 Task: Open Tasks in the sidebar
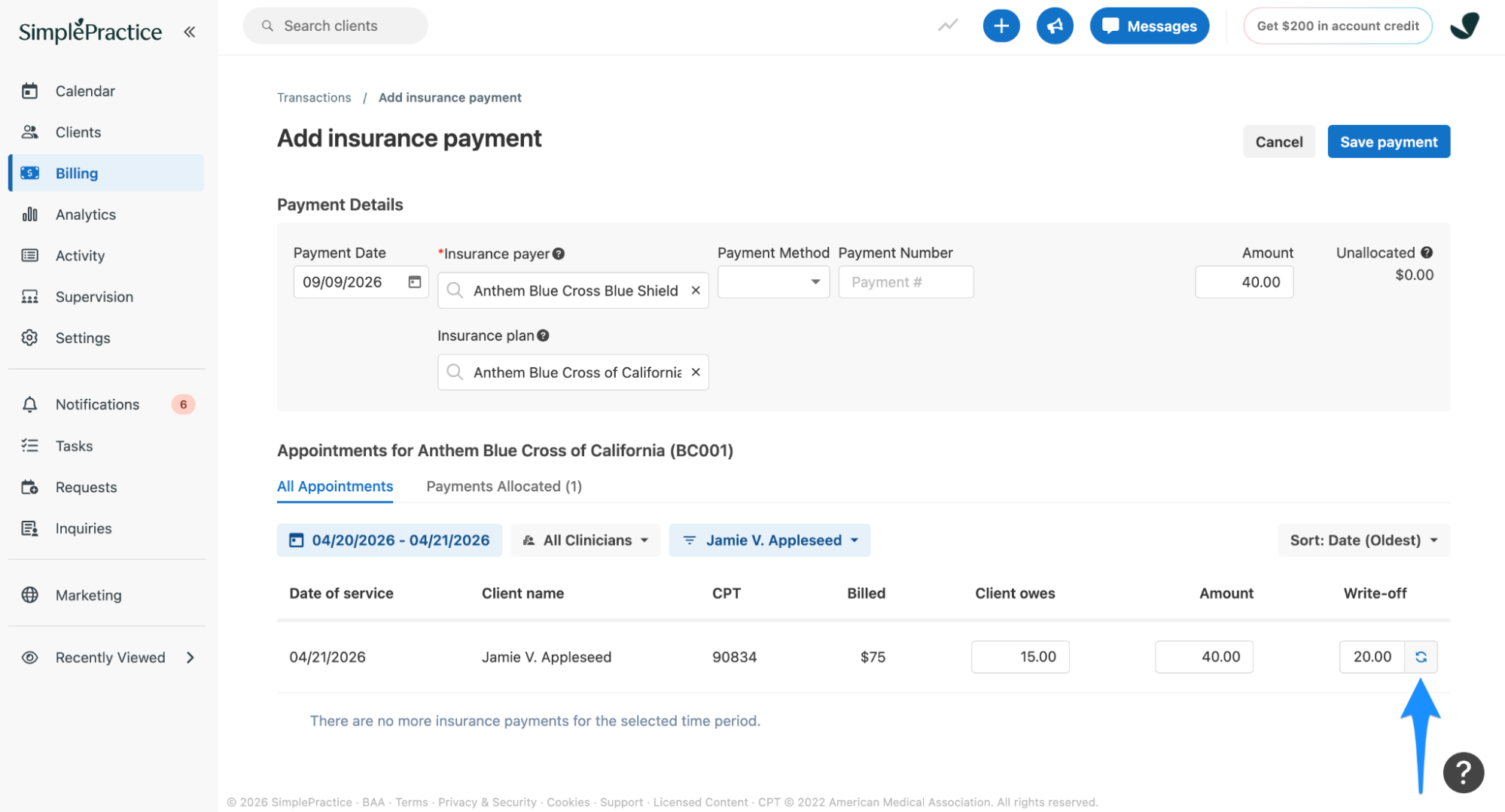[106, 446]
